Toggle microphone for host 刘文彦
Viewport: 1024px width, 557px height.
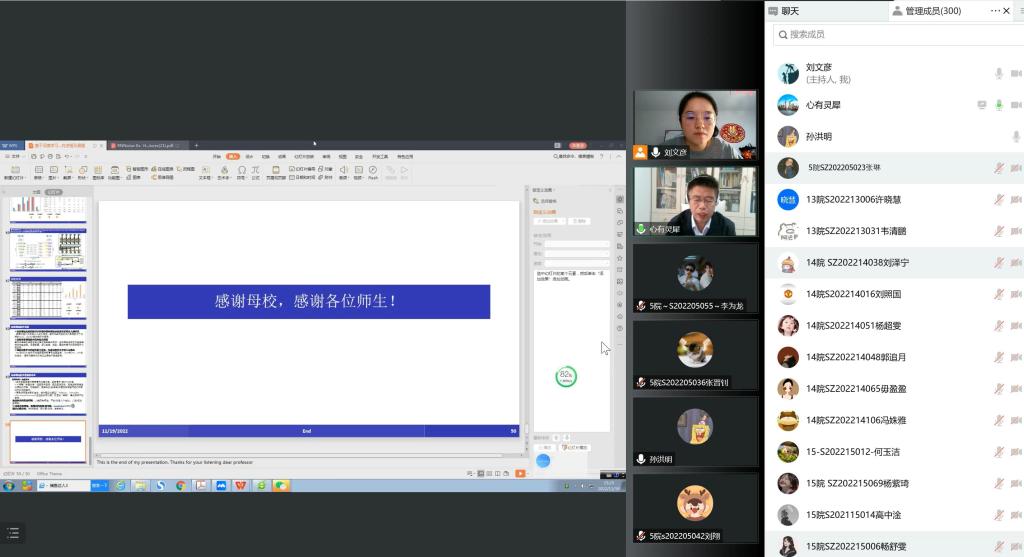(x=998, y=73)
